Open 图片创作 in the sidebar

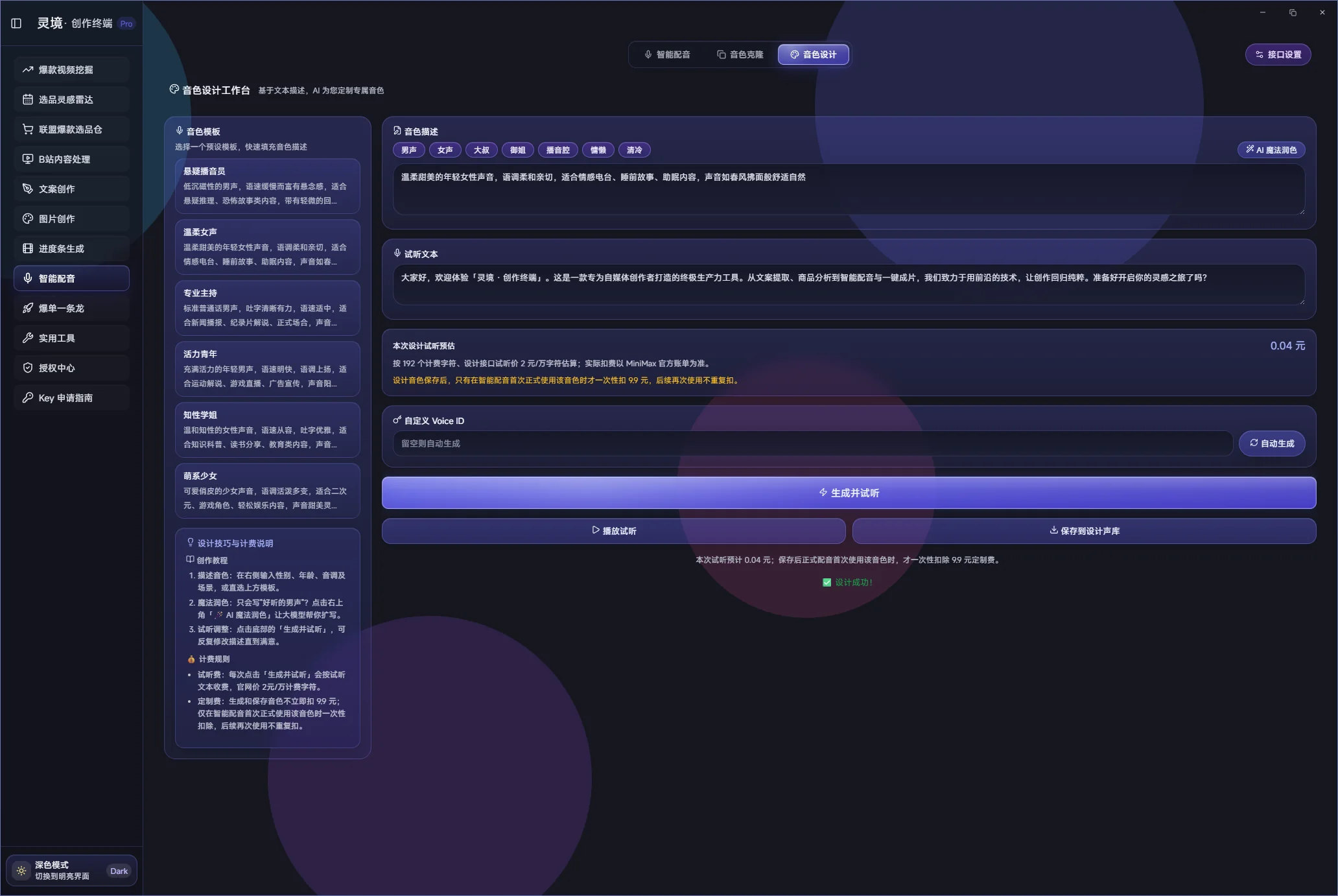click(x=71, y=218)
